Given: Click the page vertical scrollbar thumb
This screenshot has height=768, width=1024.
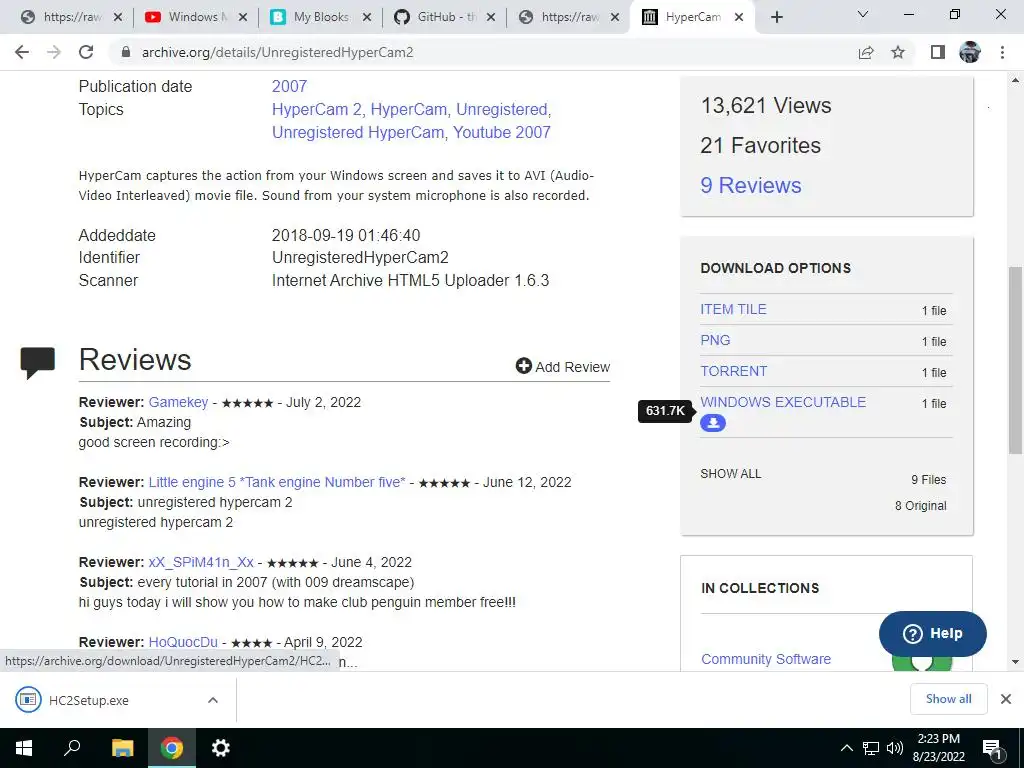Looking at the screenshot, I should 1015,360.
